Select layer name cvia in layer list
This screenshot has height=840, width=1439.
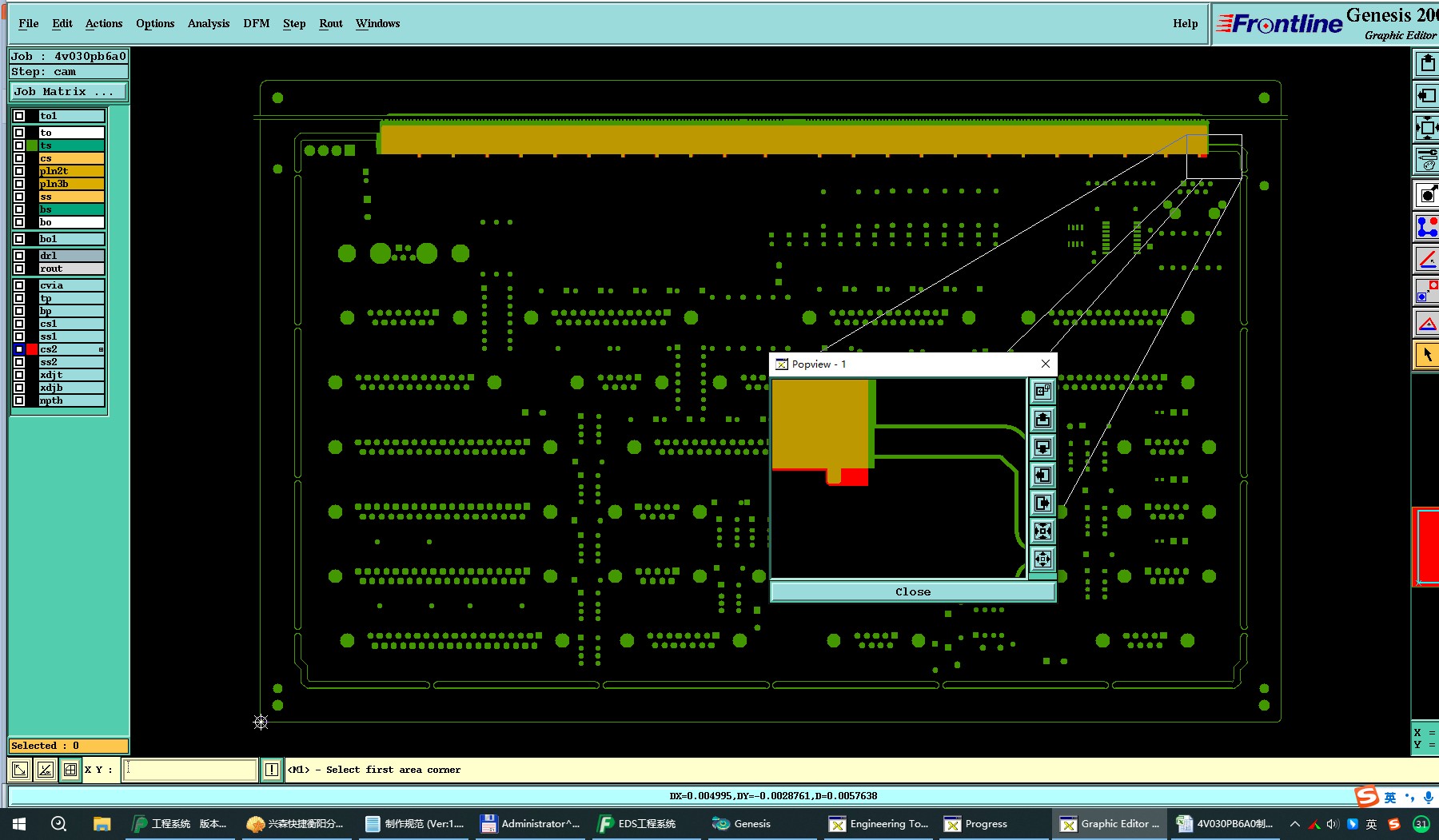click(x=71, y=285)
